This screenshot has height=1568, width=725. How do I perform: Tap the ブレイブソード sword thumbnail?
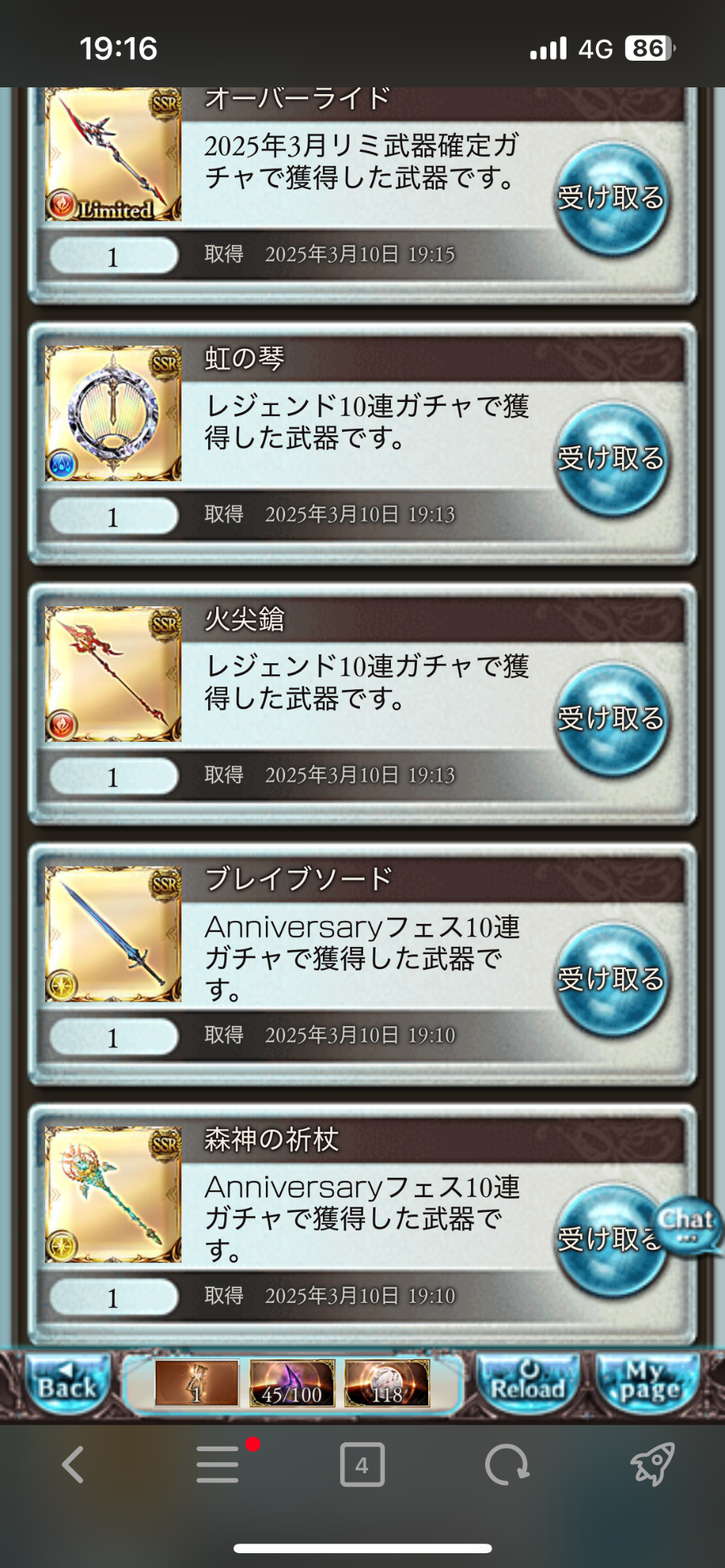point(113,934)
